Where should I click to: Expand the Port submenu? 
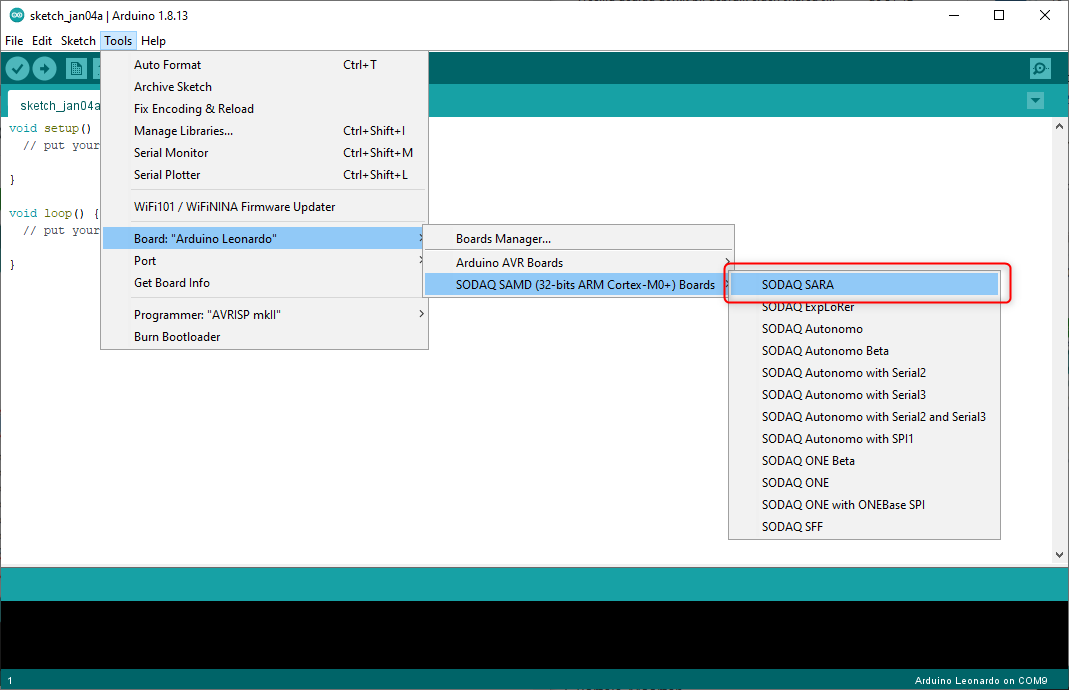coord(265,260)
